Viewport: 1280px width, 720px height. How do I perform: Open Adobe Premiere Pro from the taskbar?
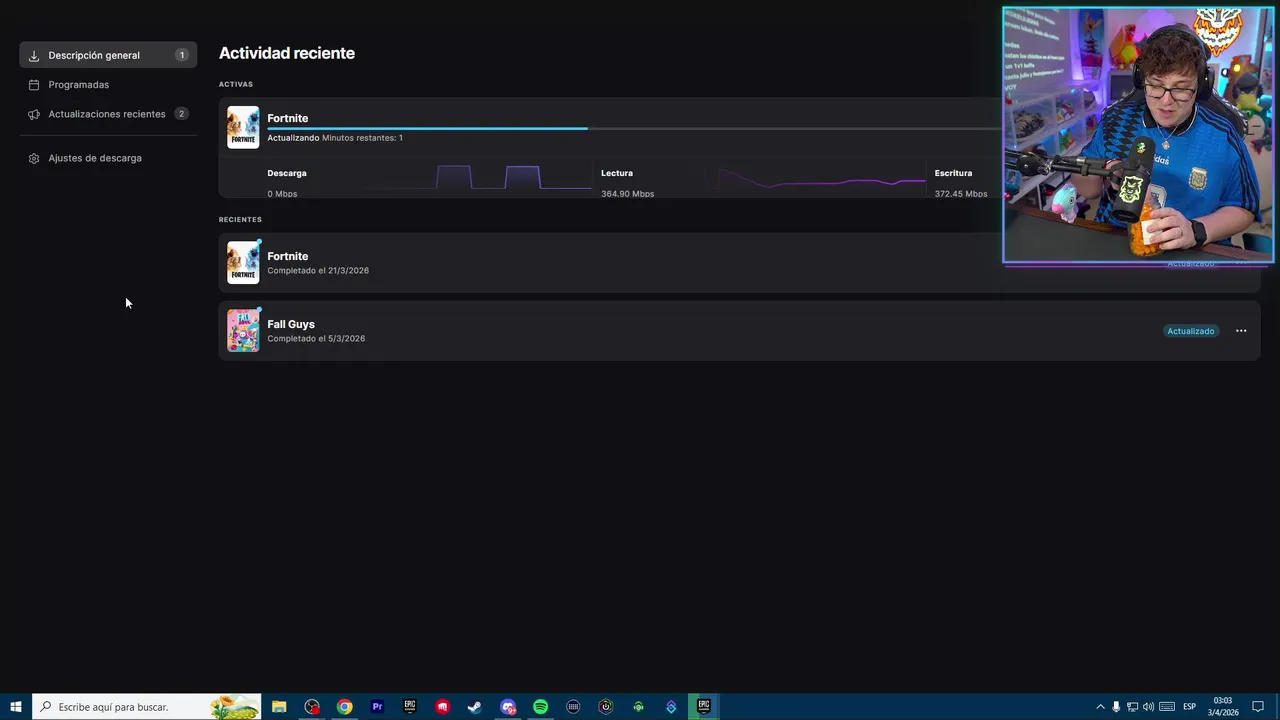click(377, 707)
